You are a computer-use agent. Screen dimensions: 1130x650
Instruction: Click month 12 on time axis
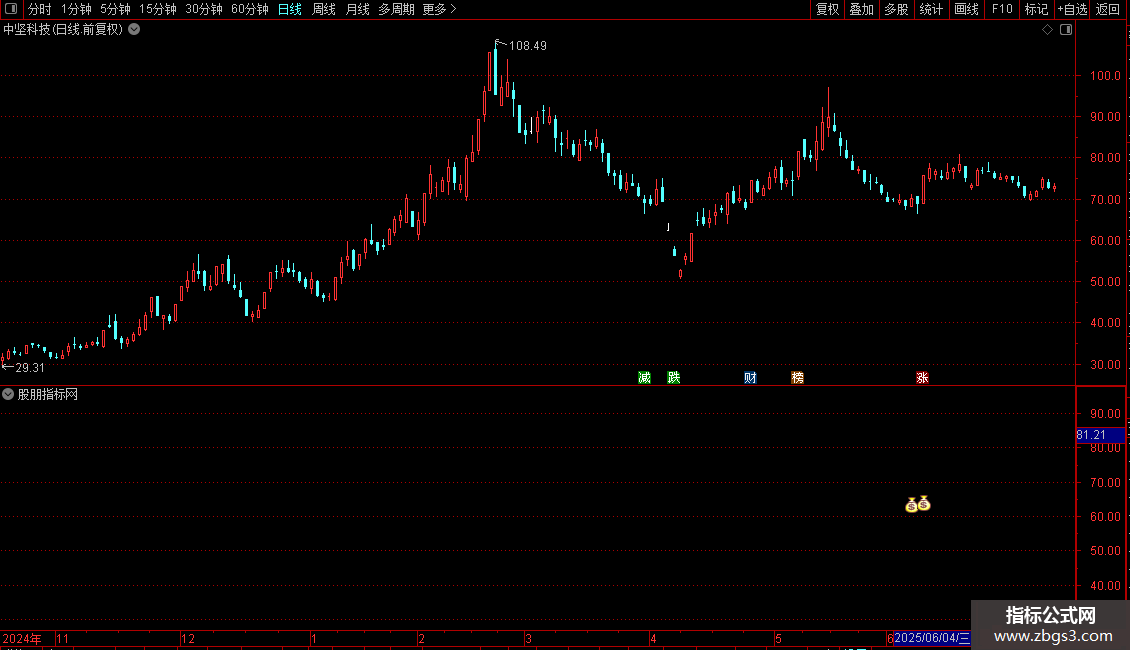pyautogui.click(x=188, y=638)
